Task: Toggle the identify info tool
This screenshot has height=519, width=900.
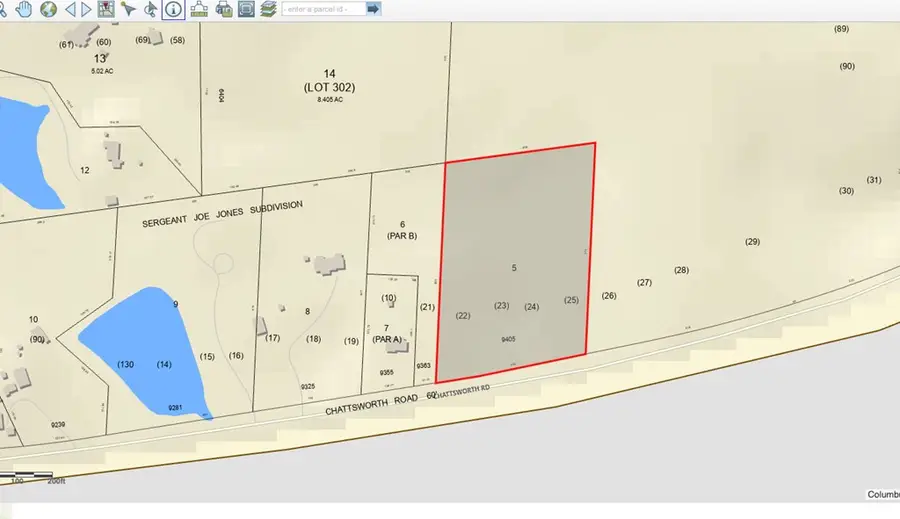Action: pos(173,9)
